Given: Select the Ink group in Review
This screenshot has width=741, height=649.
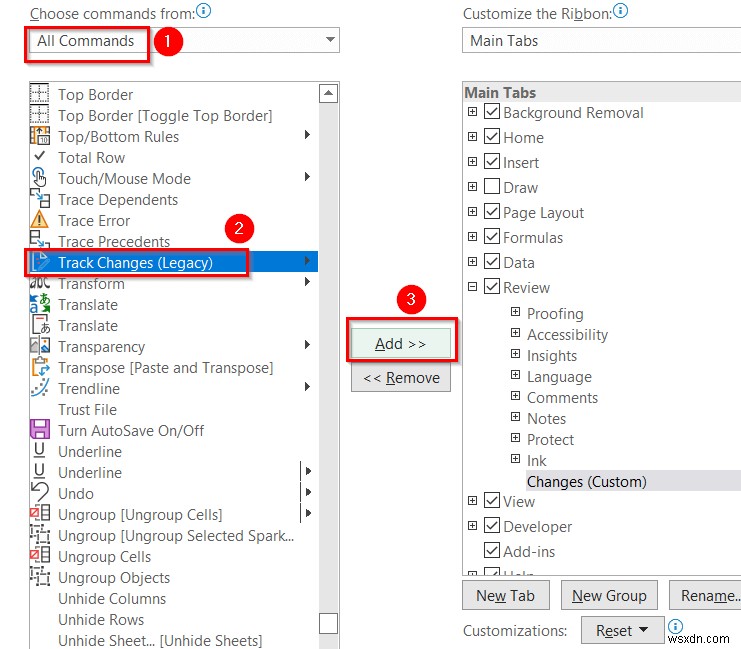Looking at the screenshot, I should click(536, 460).
